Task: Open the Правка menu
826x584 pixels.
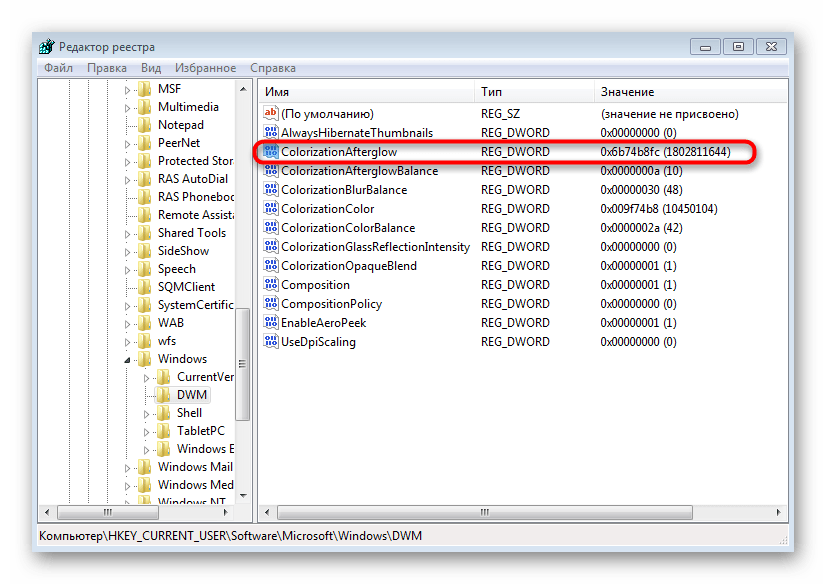Action: click(x=107, y=68)
